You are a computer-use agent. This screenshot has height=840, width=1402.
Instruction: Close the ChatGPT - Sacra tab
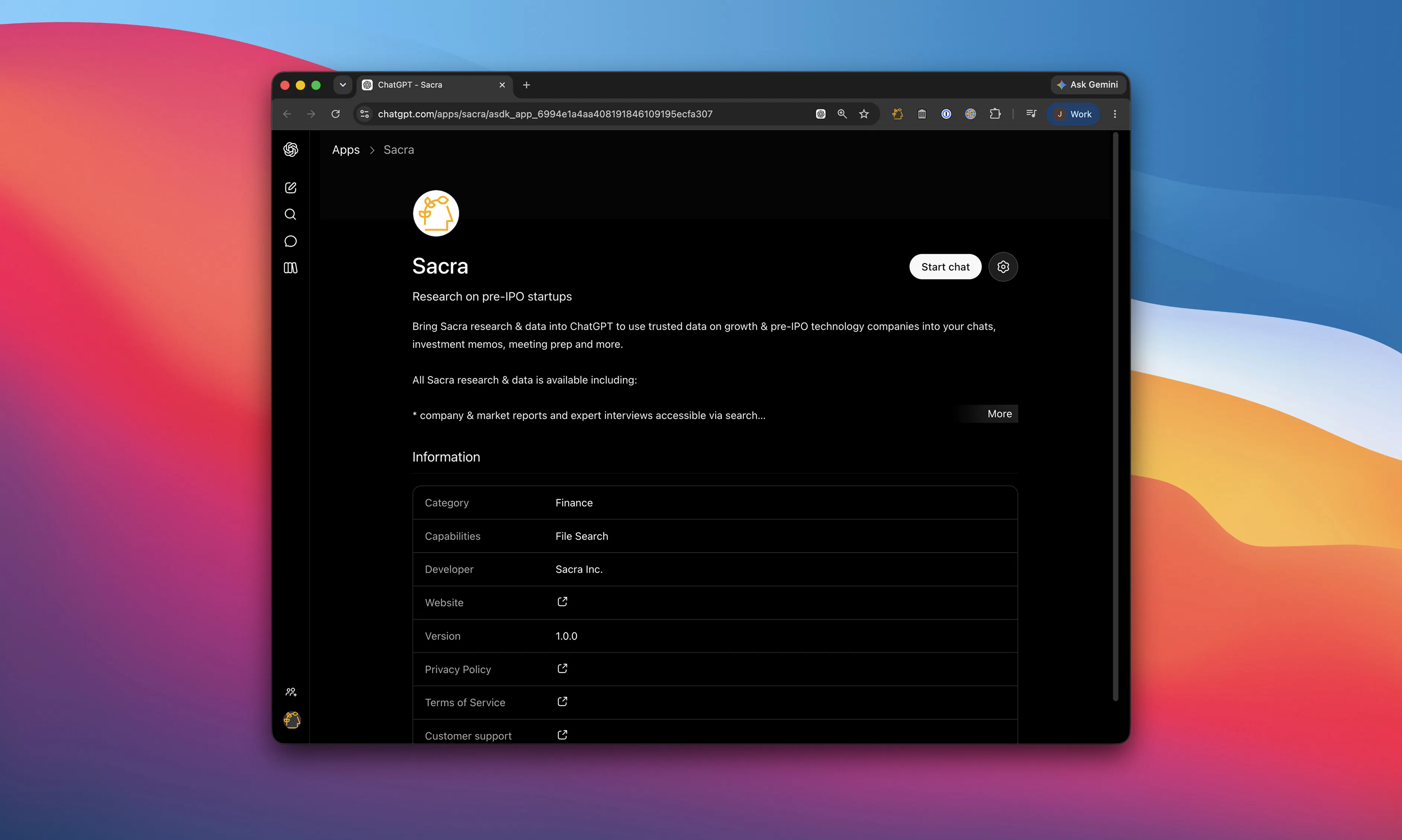pos(502,85)
